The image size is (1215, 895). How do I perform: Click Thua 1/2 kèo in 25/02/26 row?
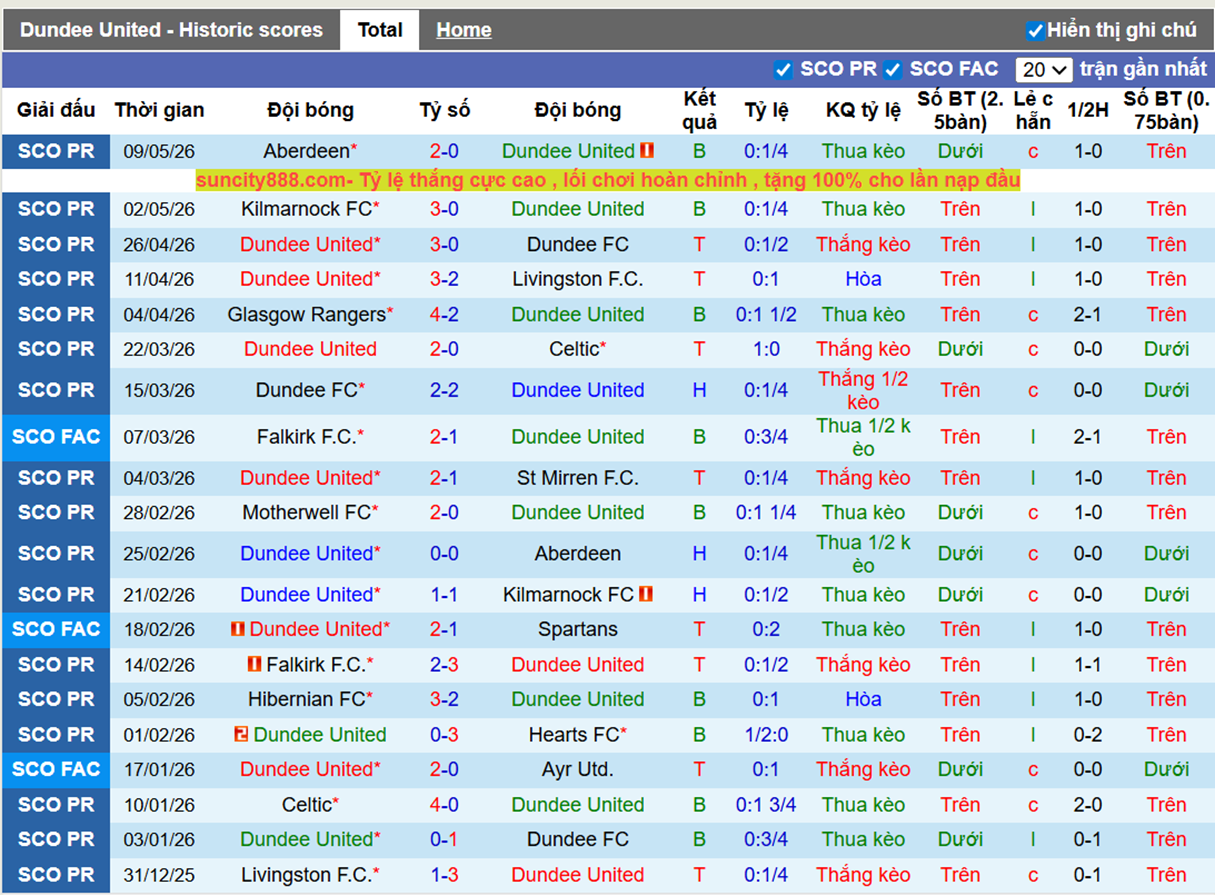pos(863,554)
